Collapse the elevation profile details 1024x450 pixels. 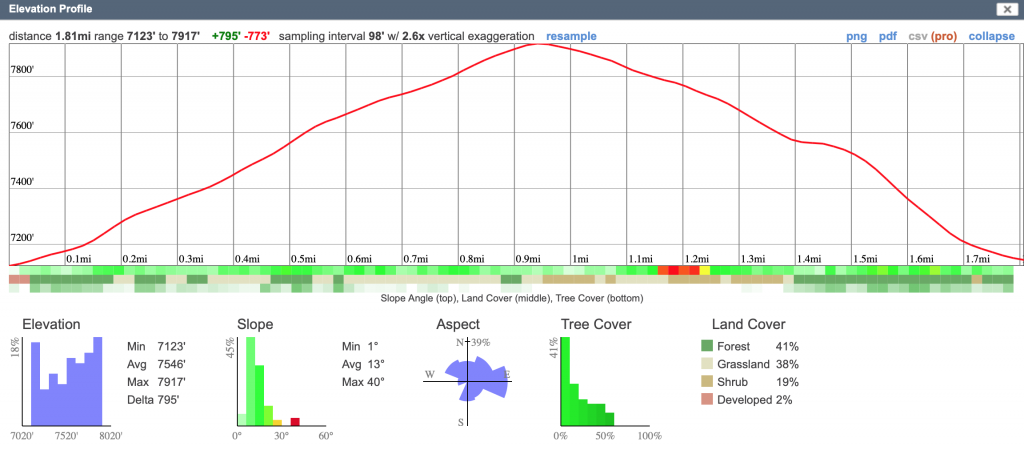(x=992, y=36)
